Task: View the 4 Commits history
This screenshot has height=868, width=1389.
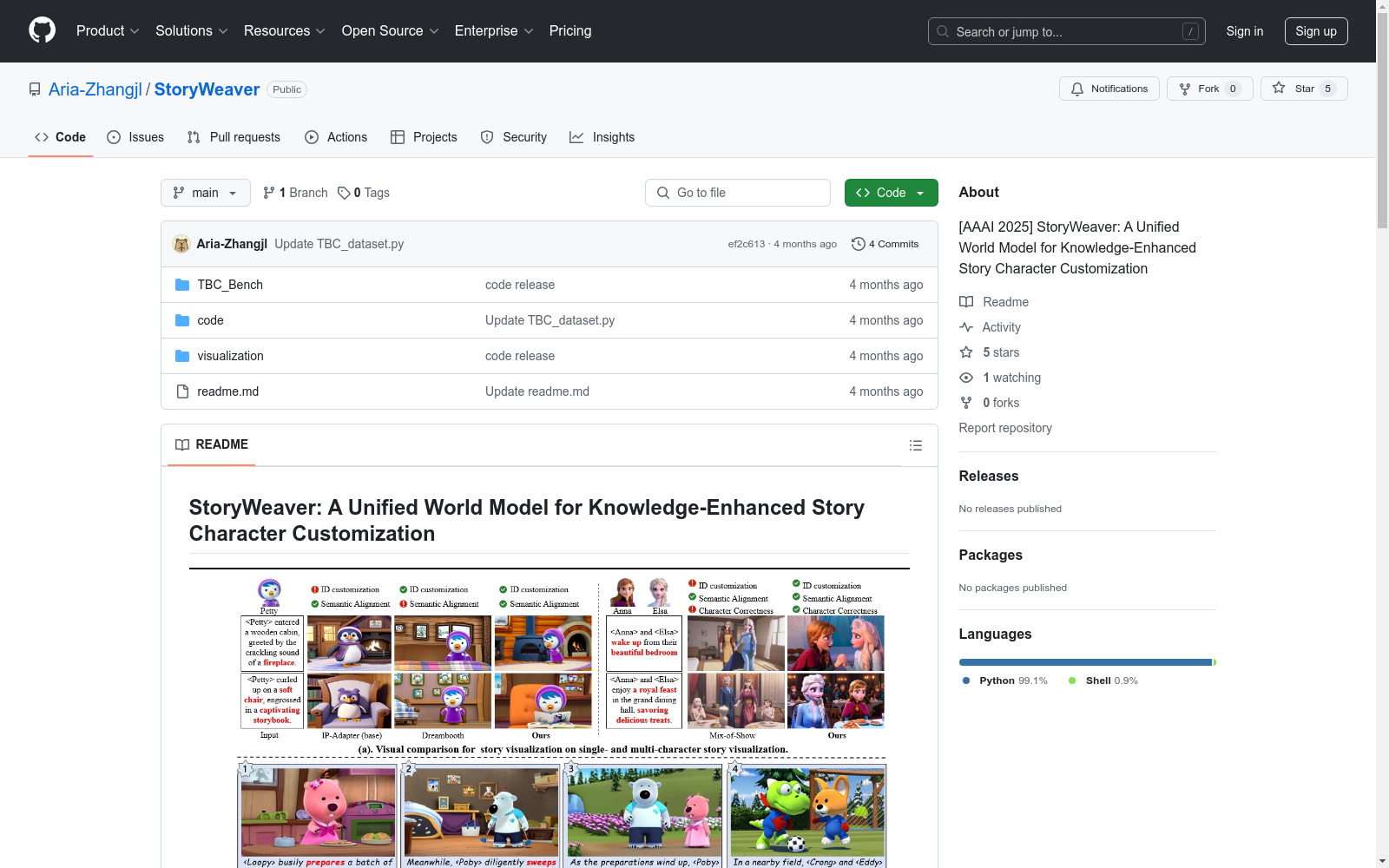Action: [885, 244]
